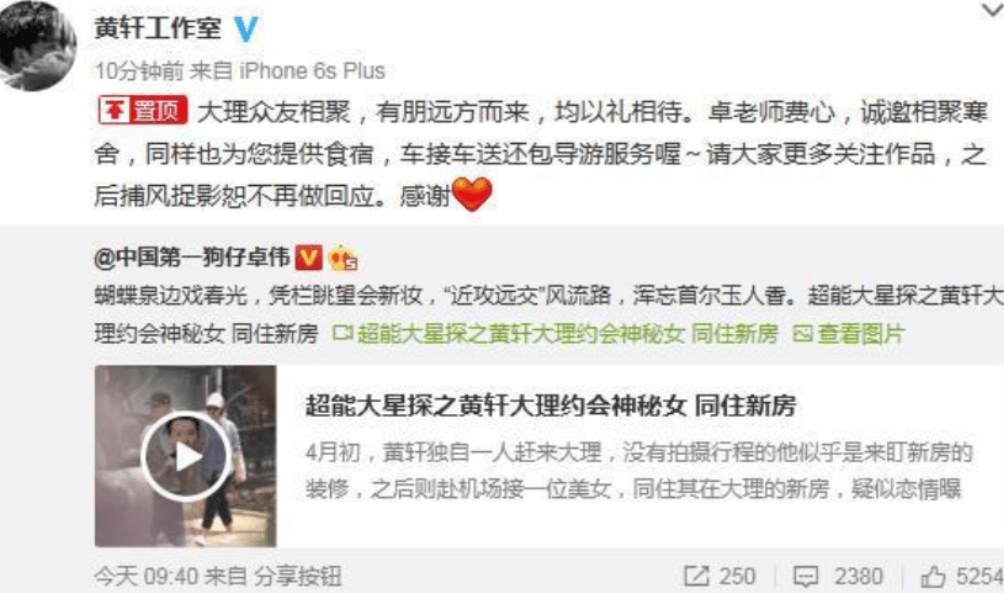Click the orange verified V badge
This screenshot has height=593, width=1004.
(309, 257)
